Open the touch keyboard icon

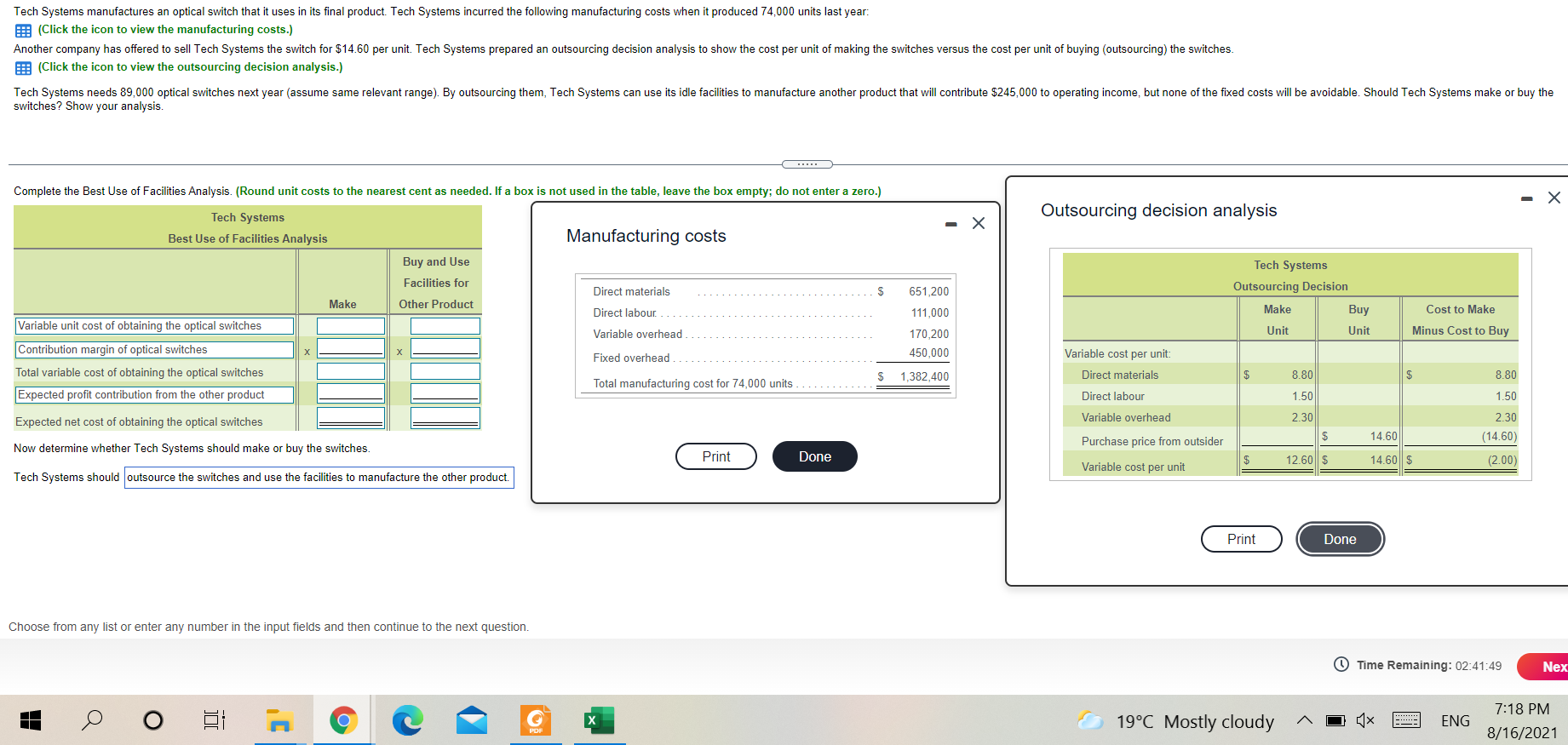(x=1406, y=720)
